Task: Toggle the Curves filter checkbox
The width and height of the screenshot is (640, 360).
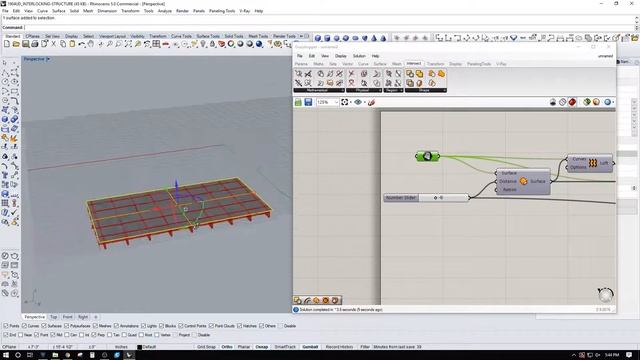Action: 24,326
